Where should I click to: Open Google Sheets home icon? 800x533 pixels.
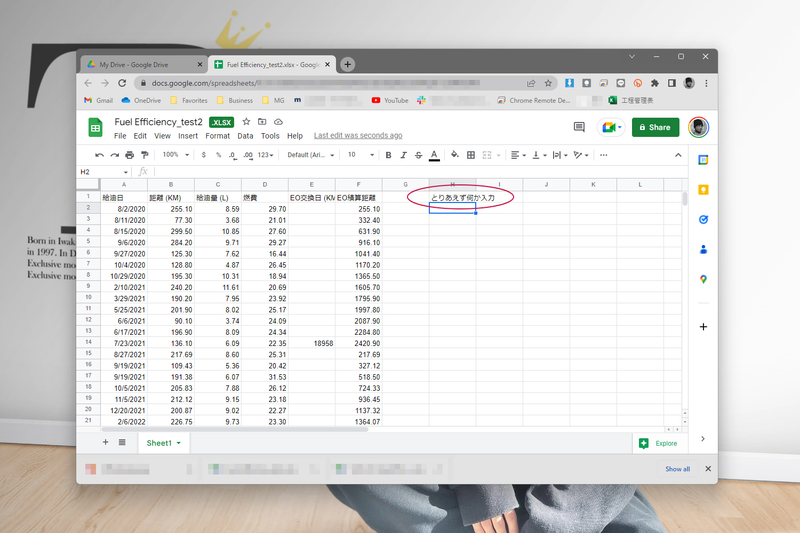[x=95, y=128]
